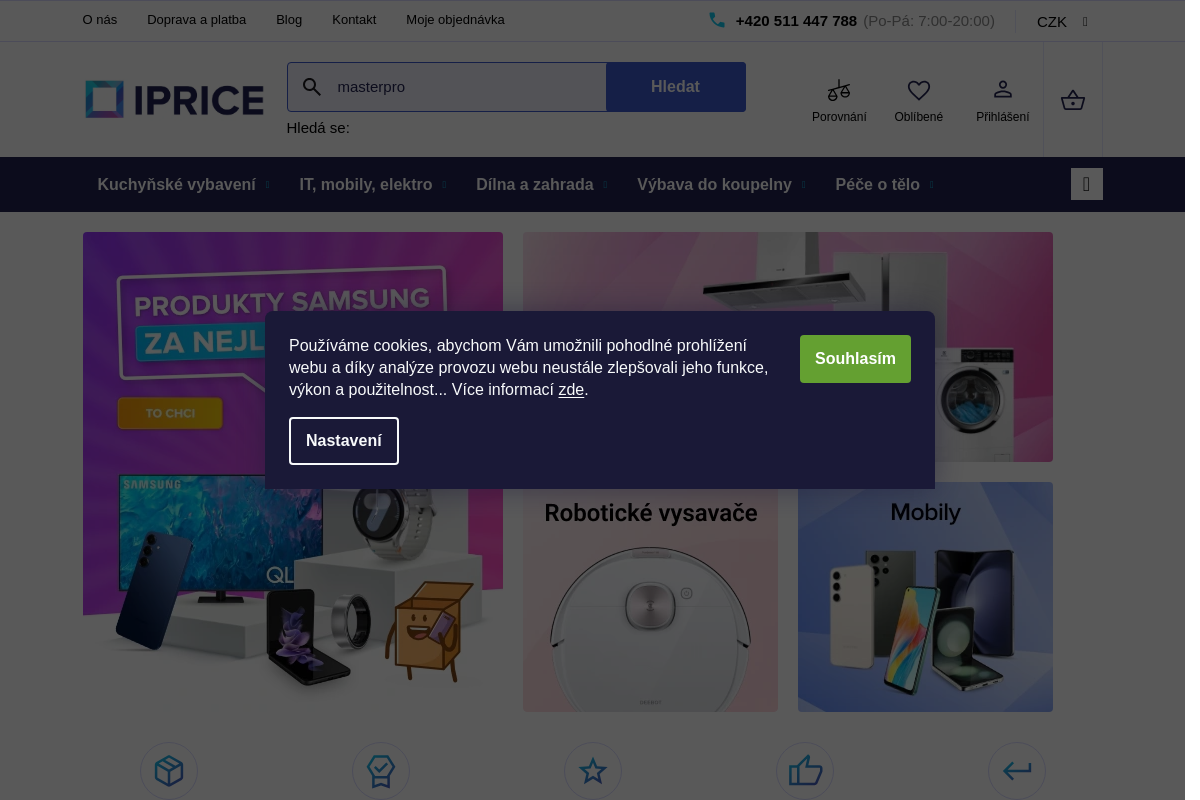The image size is (1200, 800).
Task: Open the shopping basket icon
Action: tap(1073, 100)
